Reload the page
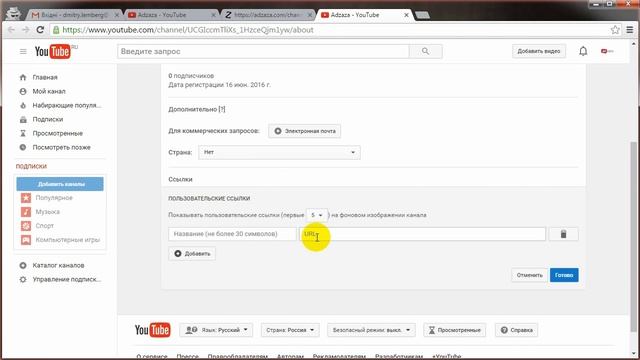The width and height of the screenshot is (640, 360). [x=40, y=30]
